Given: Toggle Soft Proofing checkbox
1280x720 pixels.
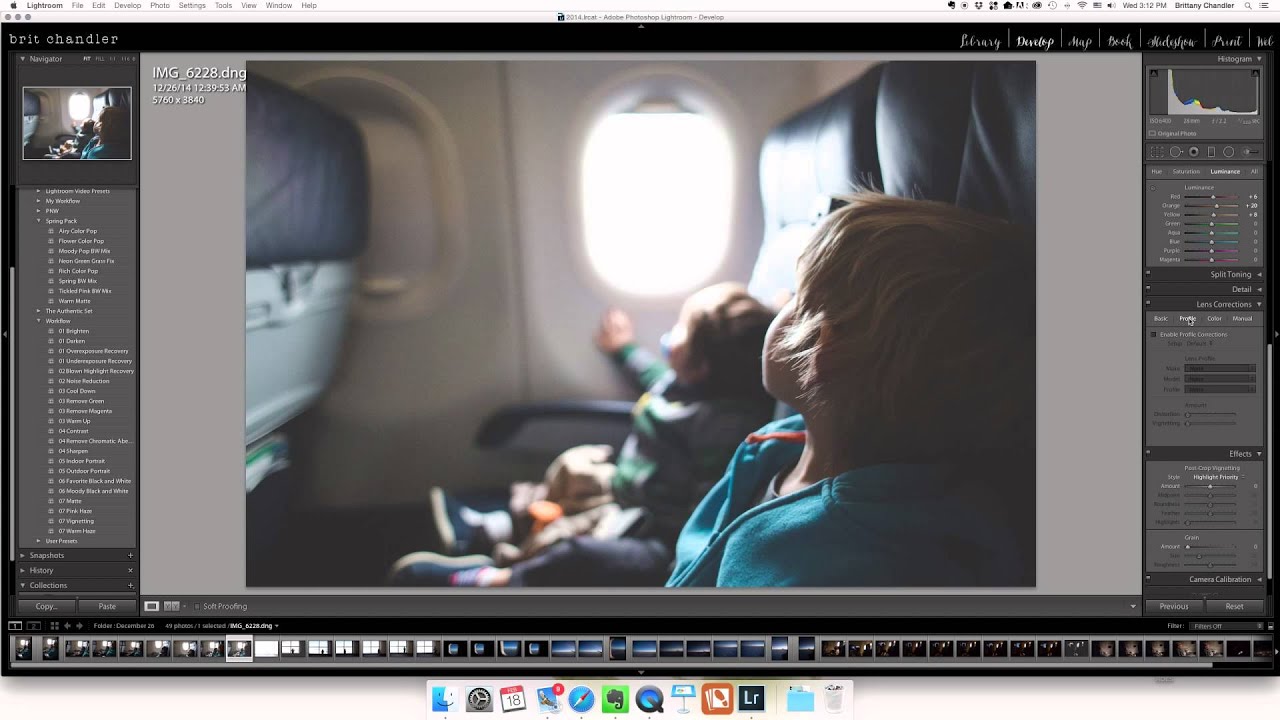Looking at the screenshot, I should (197, 606).
